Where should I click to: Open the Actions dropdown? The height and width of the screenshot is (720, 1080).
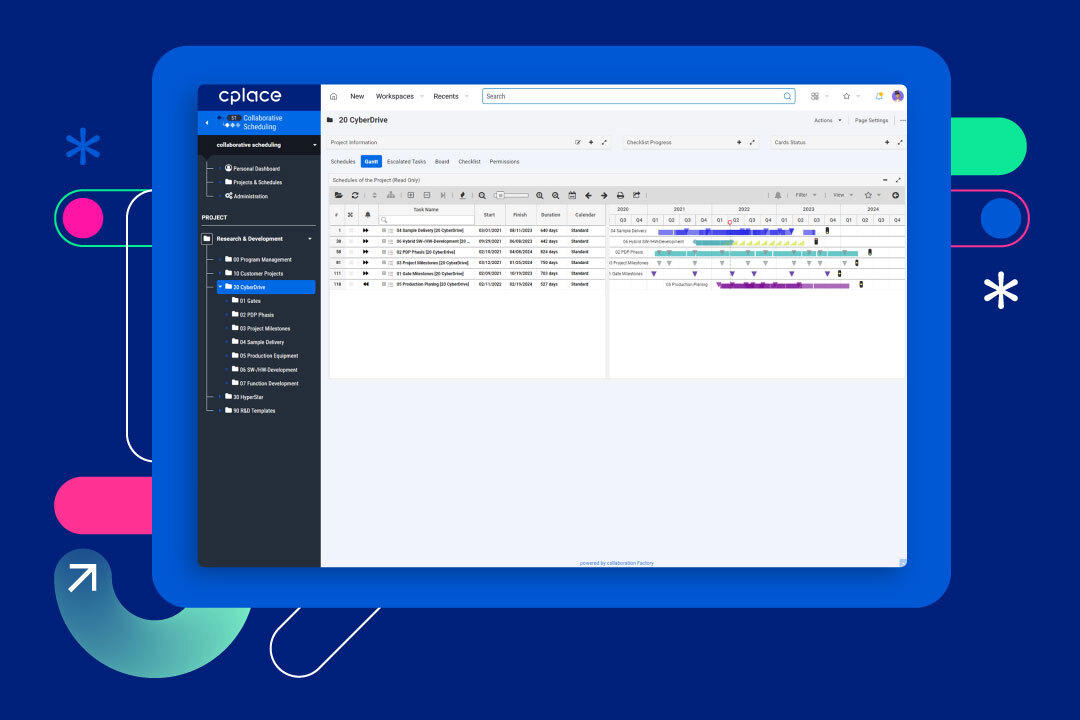[x=828, y=121]
